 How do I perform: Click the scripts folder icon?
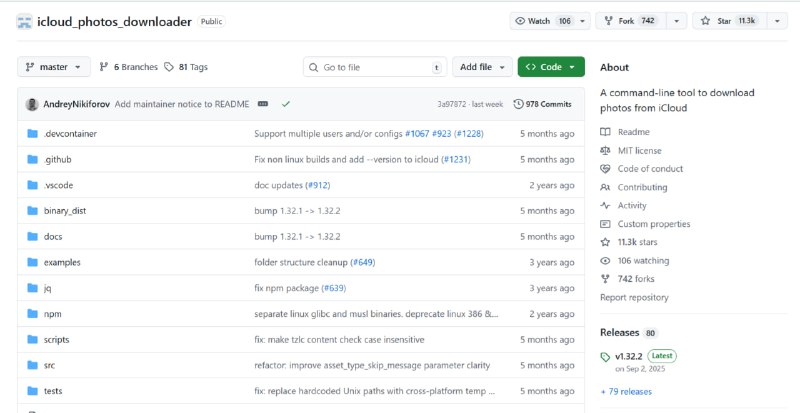33,339
